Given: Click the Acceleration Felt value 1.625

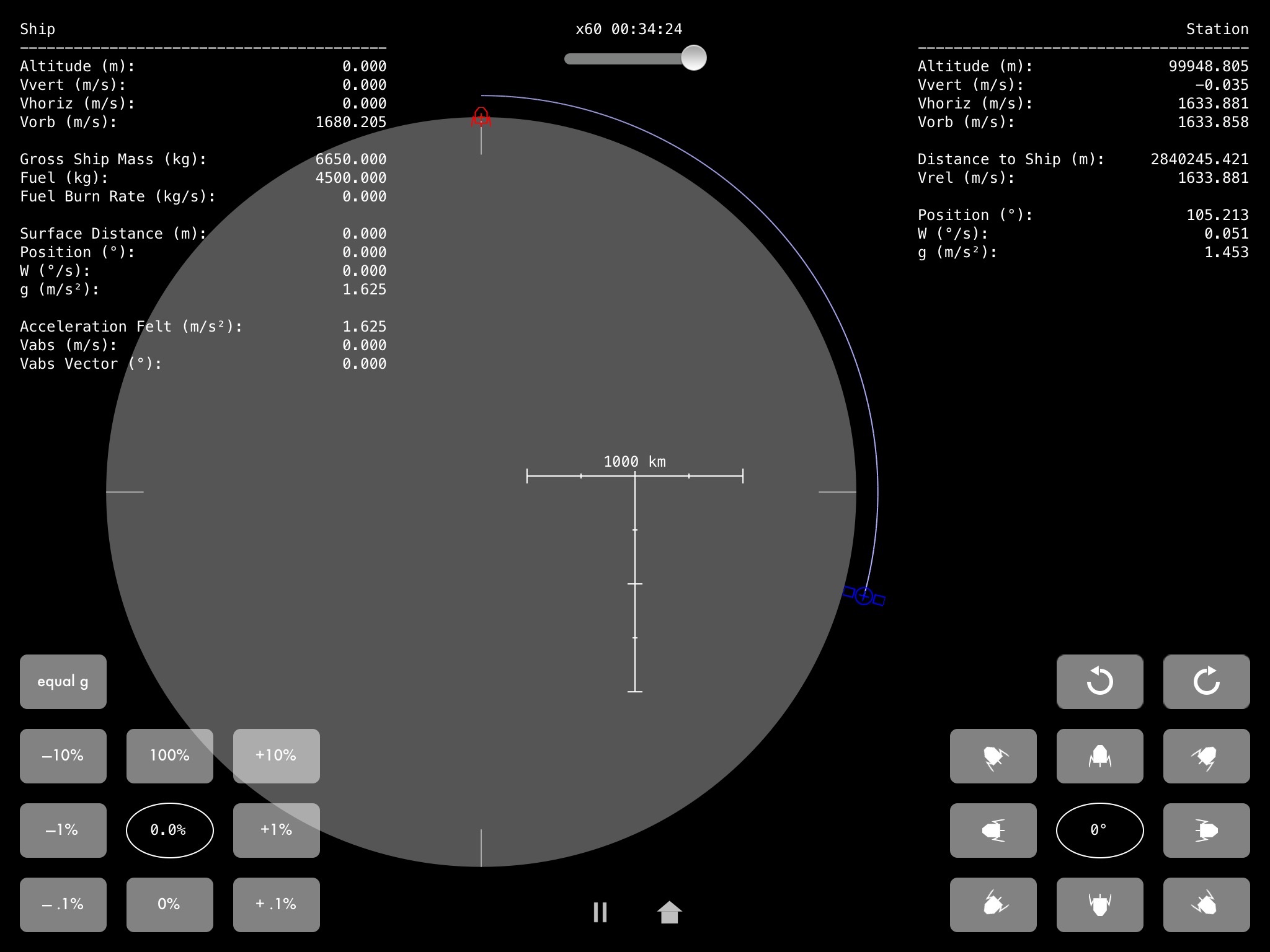Looking at the screenshot, I should (x=365, y=327).
